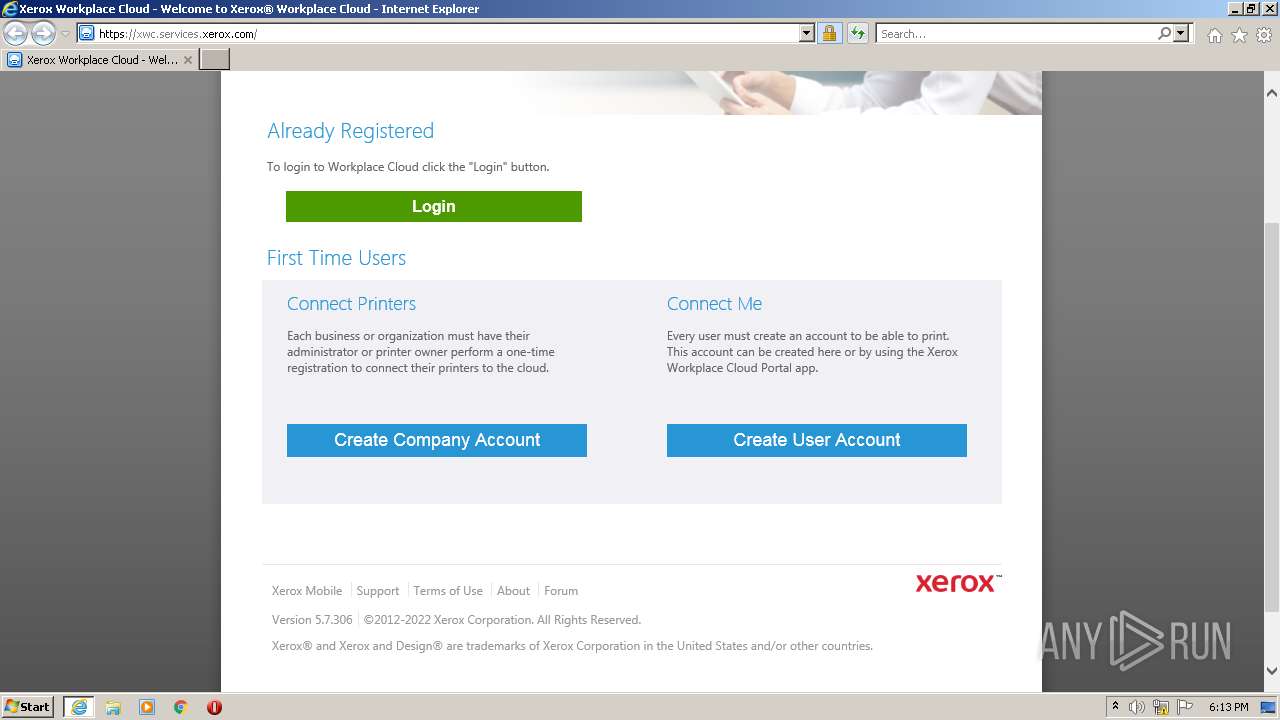Close the Xerox Workplace Cloud tab
The image size is (1280, 720).
coord(187,60)
